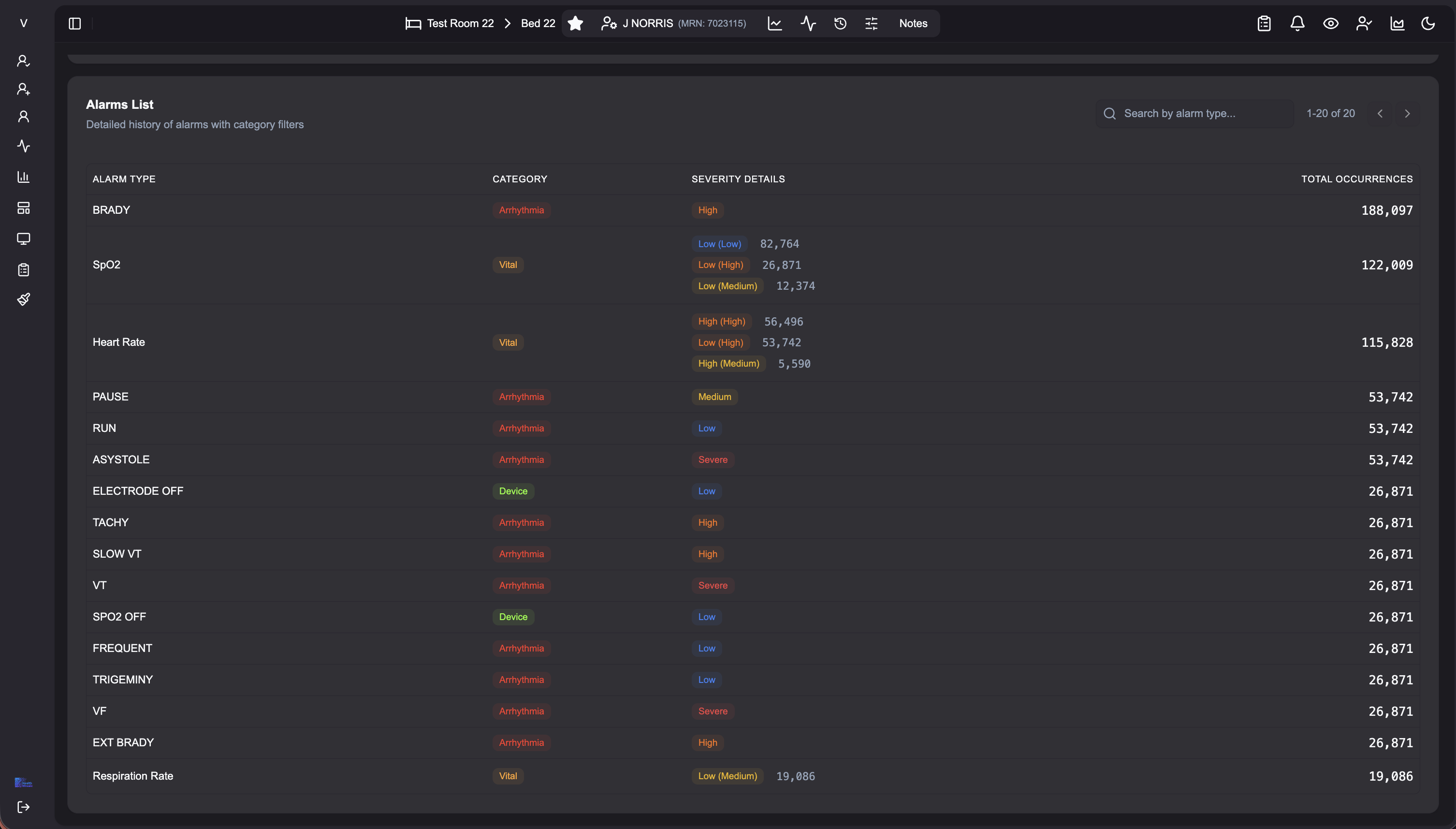The image size is (1456, 829).
Task: Open the layout dashboard icon in sidebar
Action: click(x=23, y=208)
